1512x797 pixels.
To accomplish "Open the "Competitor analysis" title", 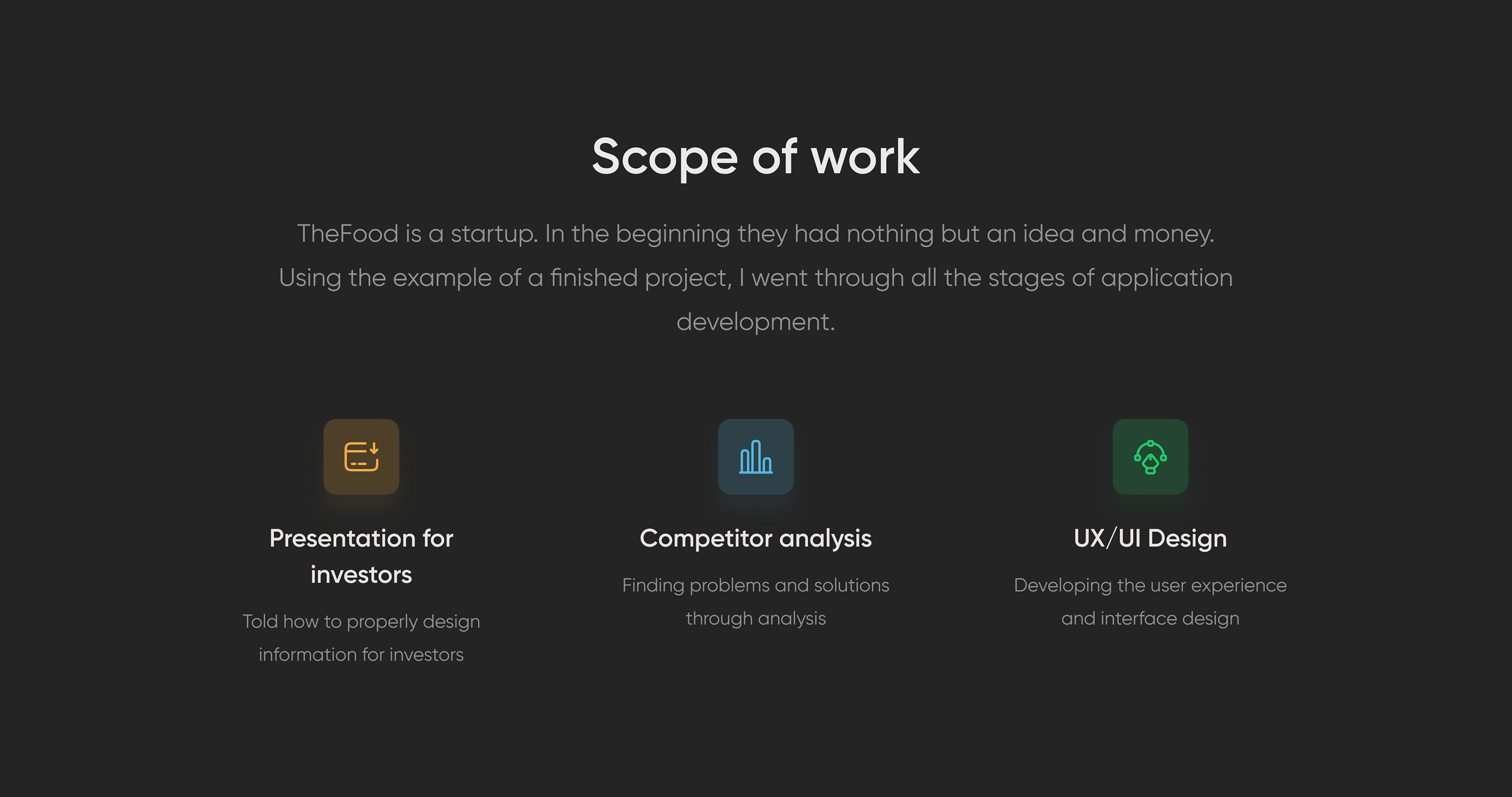I will (x=755, y=538).
